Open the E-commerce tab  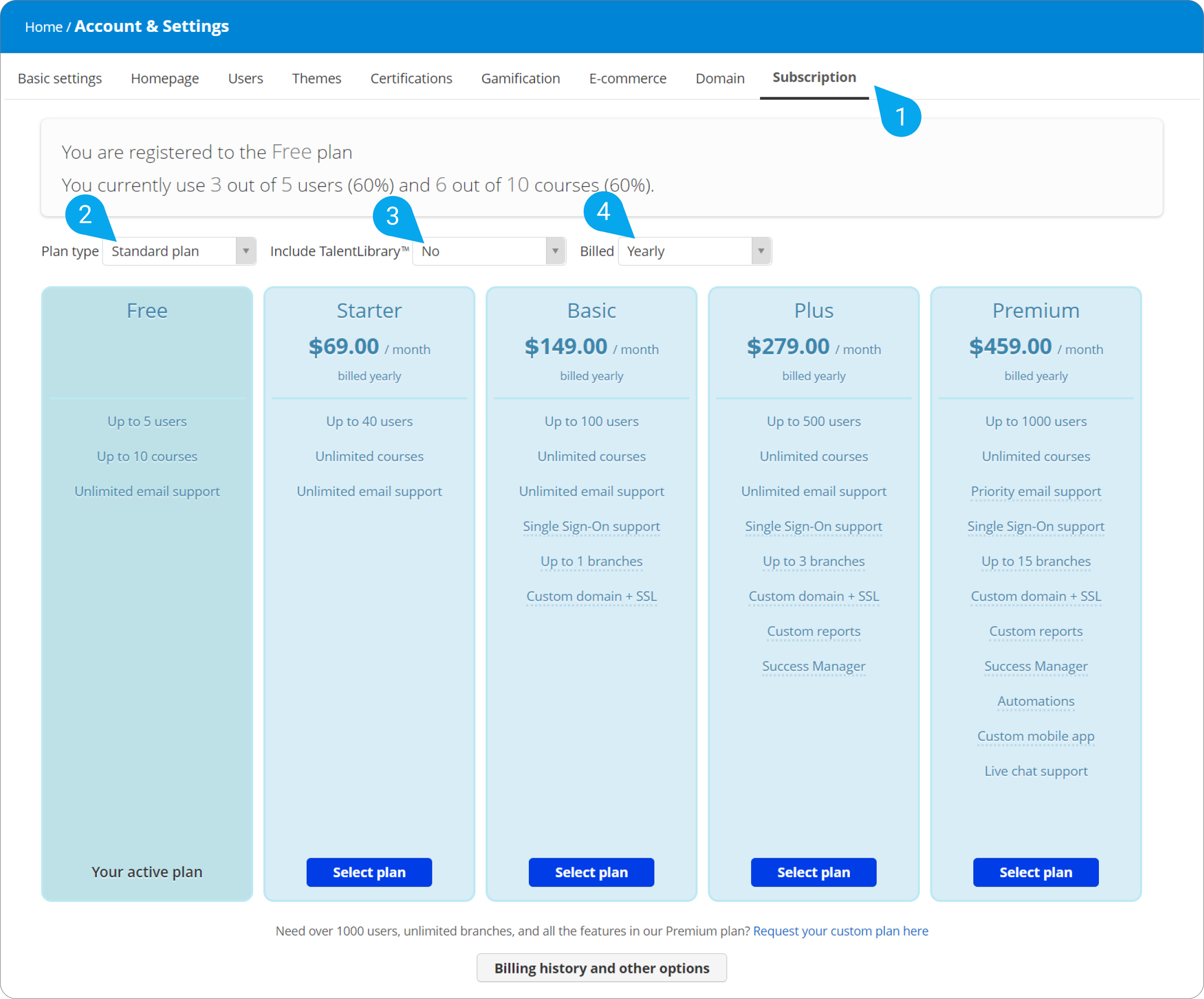(x=628, y=78)
